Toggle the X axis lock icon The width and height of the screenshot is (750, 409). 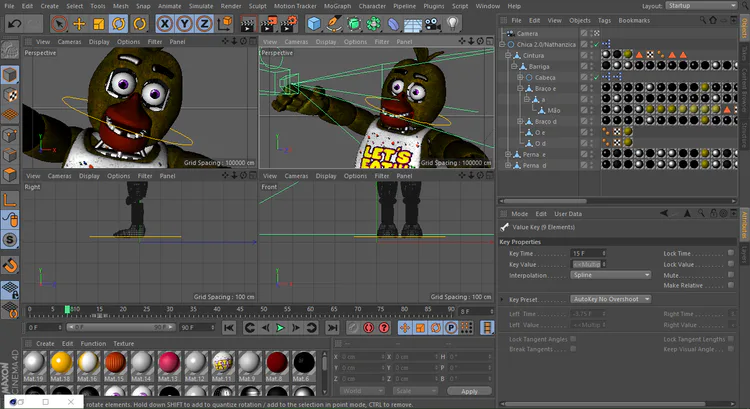[x=164, y=23]
